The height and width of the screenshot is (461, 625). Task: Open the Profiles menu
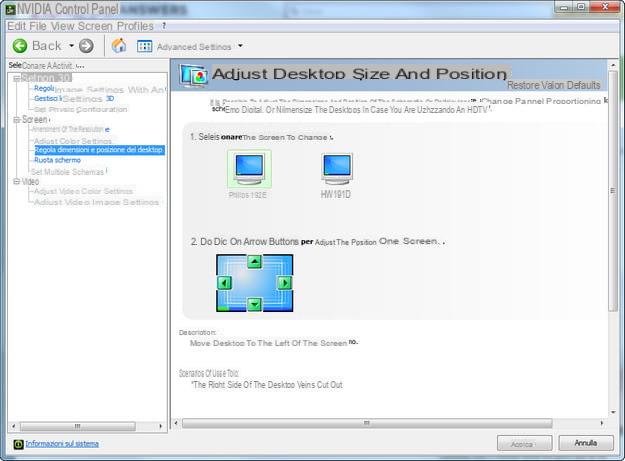[x=135, y=26]
